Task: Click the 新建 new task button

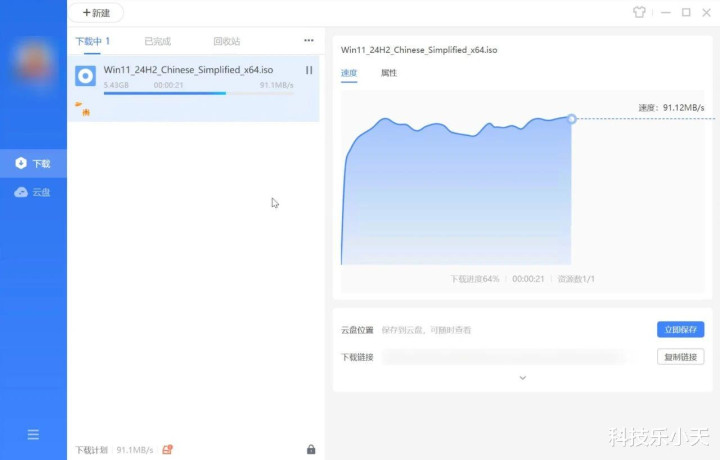Action: pyautogui.click(x=96, y=13)
